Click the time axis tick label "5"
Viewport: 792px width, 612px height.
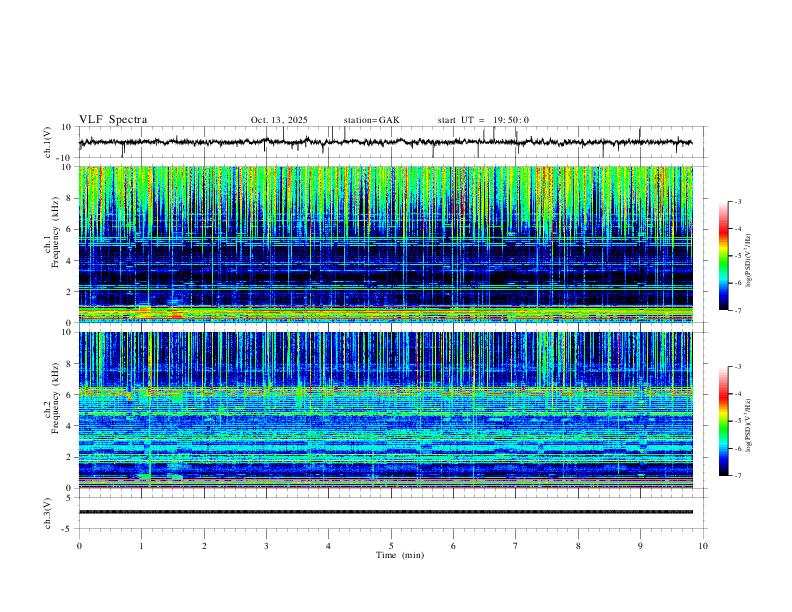click(x=391, y=546)
